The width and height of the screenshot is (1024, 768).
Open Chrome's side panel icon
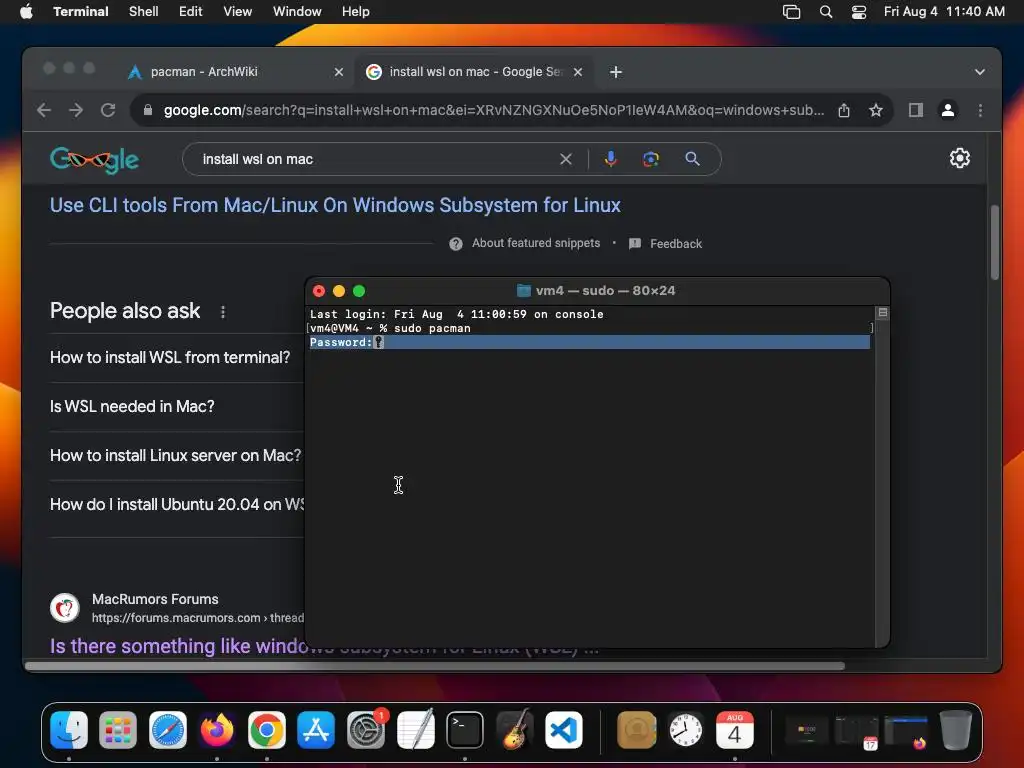click(x=916, y=110)
